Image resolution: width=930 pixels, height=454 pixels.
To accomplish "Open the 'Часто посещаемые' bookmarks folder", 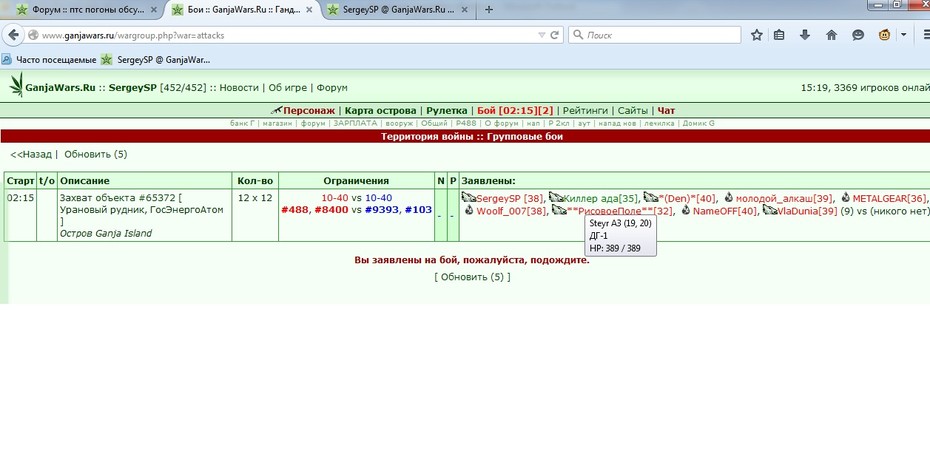I will (49, 59).
